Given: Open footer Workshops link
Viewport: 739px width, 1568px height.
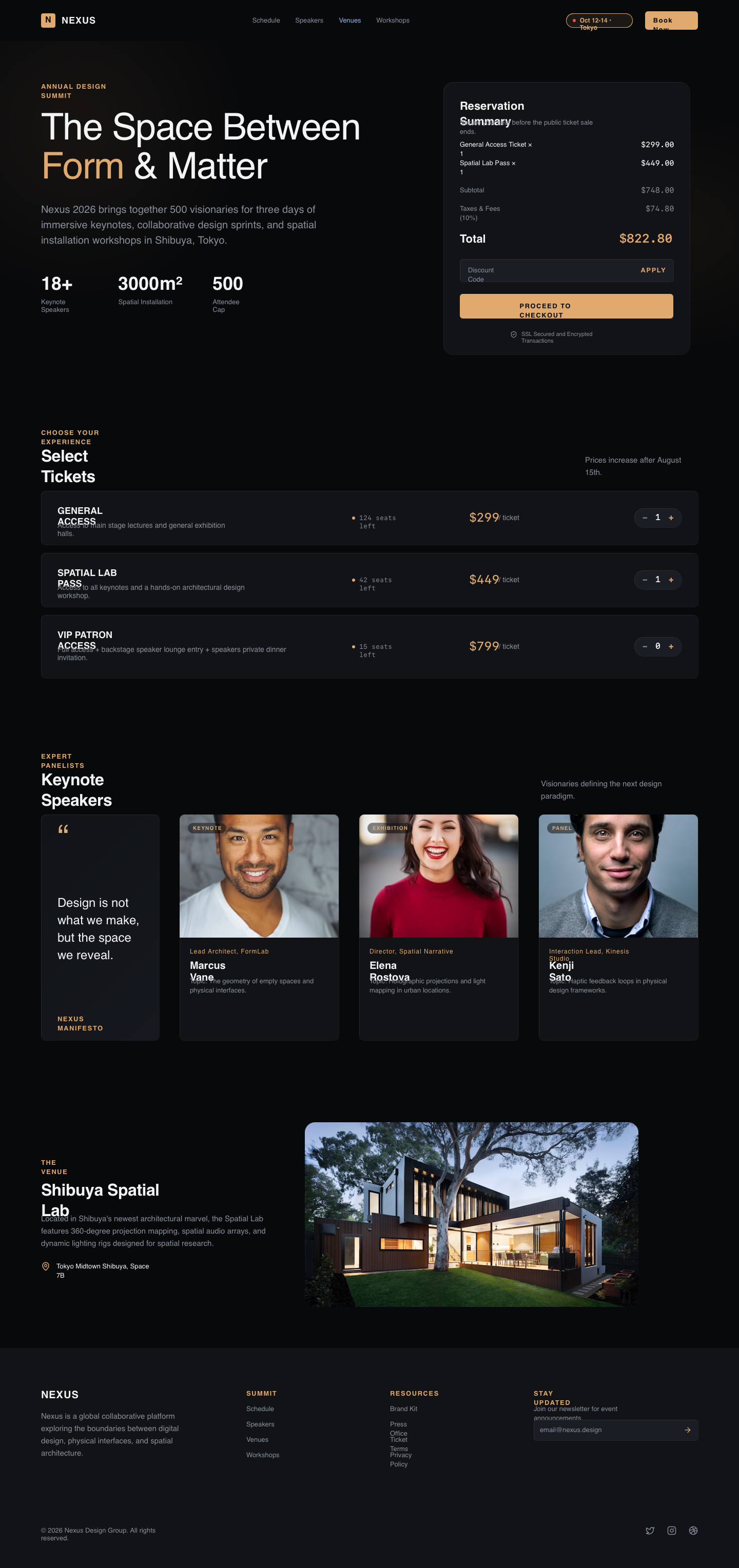Looking at the screenshot, I should coord(263,1455).
